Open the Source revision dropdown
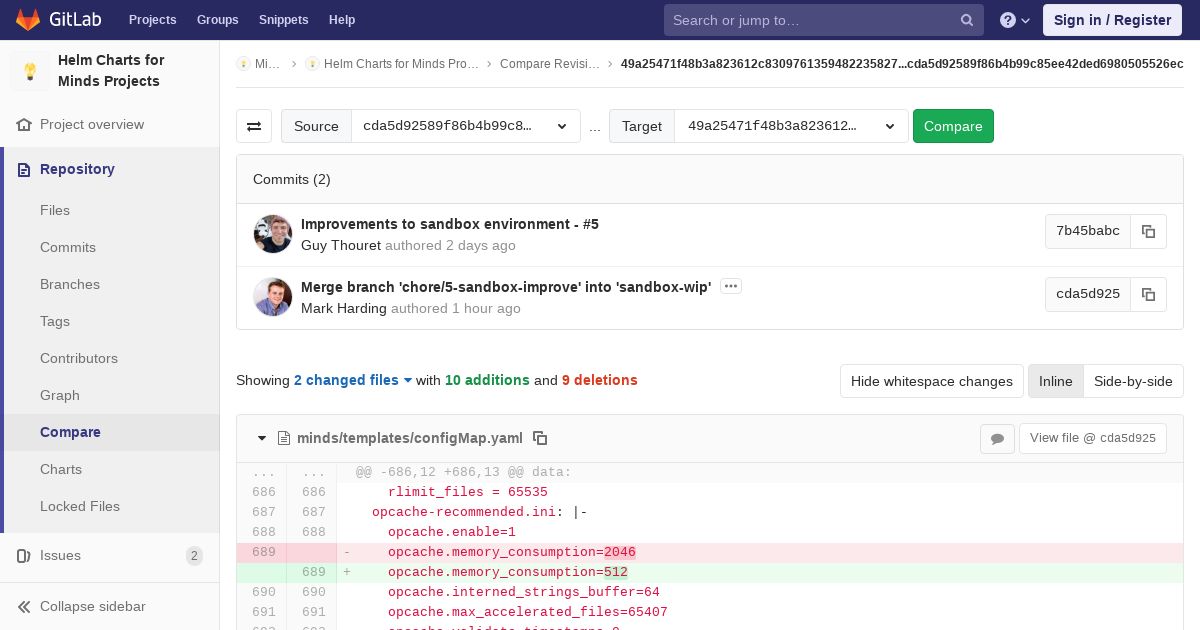This screenshot has height=630, width=1200. pos(466,126)
